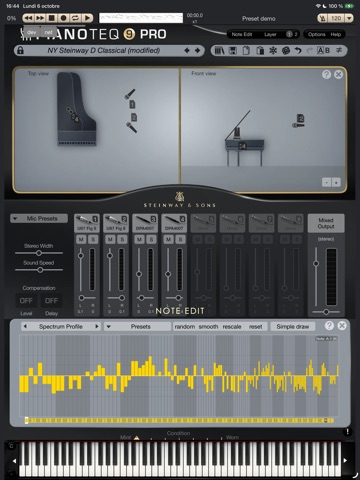The width and height of the screenshot is (360, 480).
Task: Click the metronome icon
Action: point(322,18)
